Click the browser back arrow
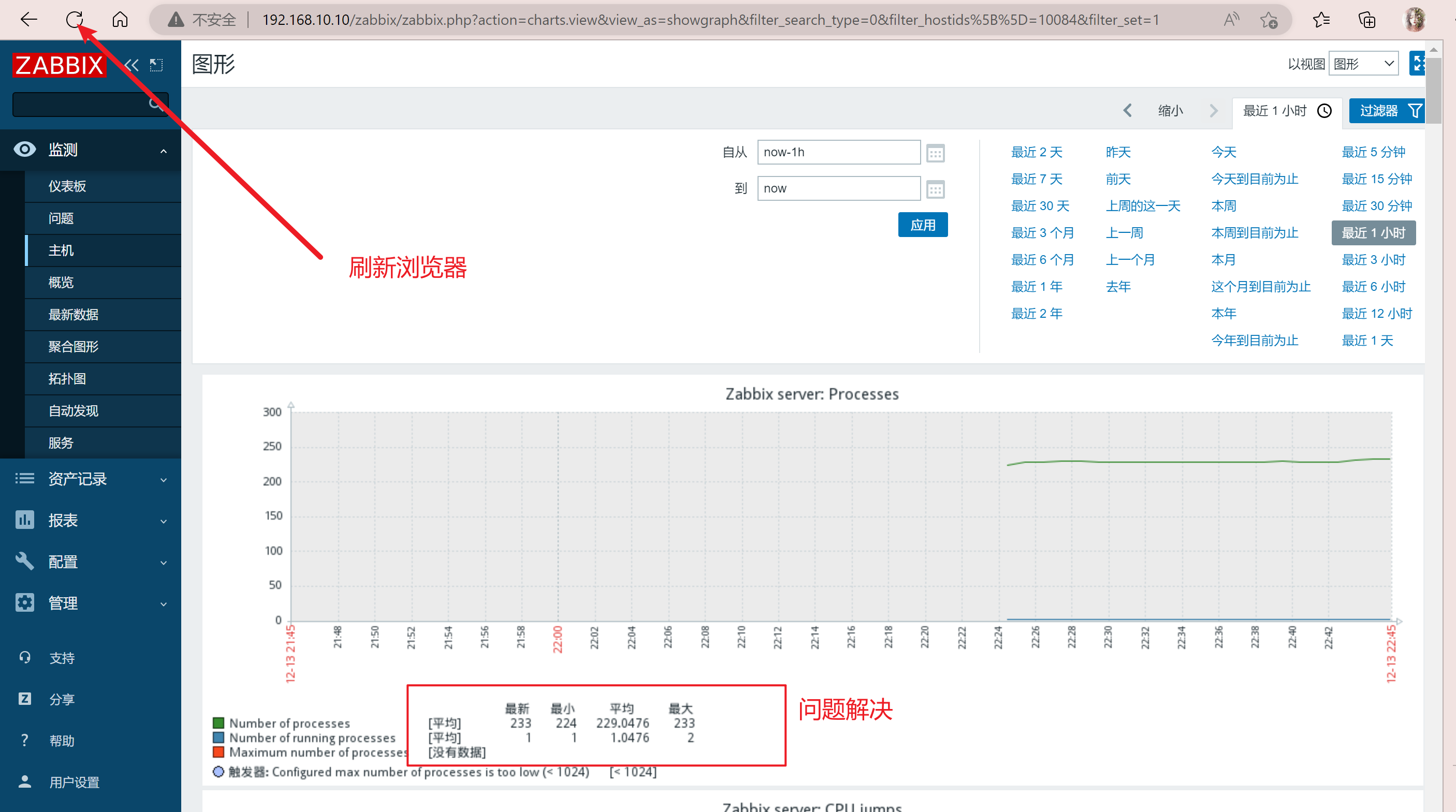Screen dimensions: 1456x812 click(28, 20)
